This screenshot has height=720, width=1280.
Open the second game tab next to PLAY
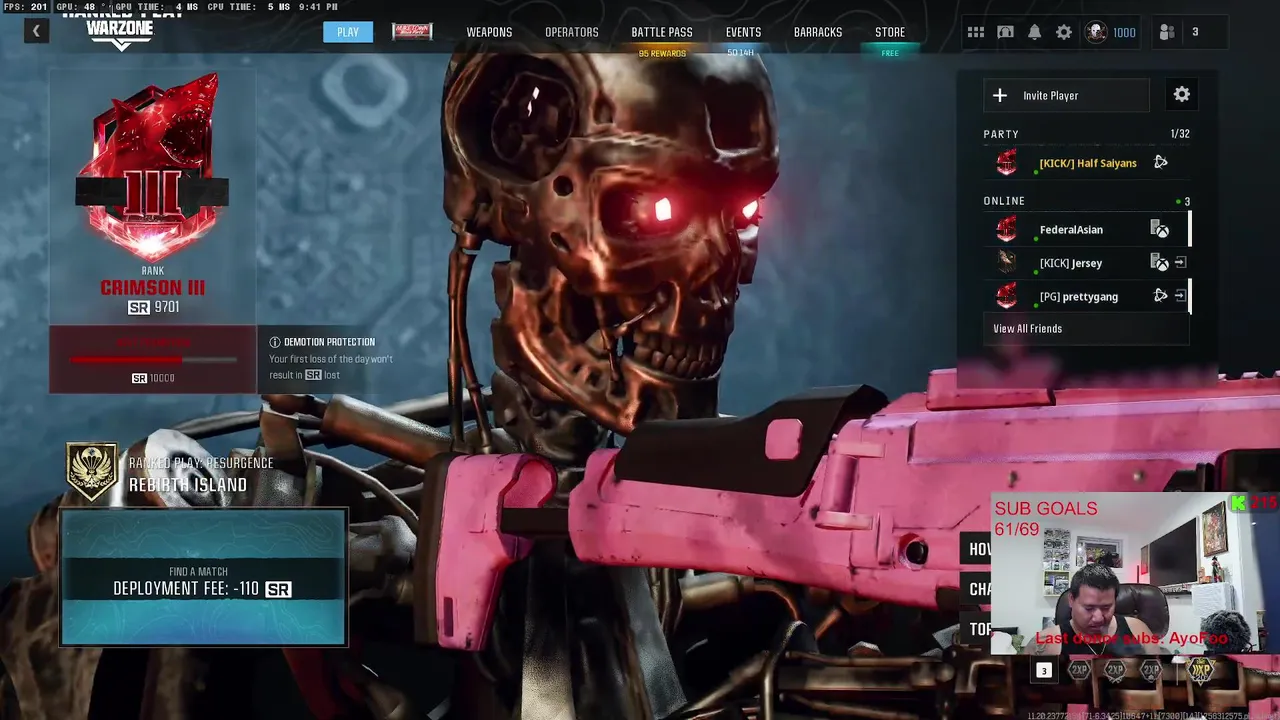point(412,31)
